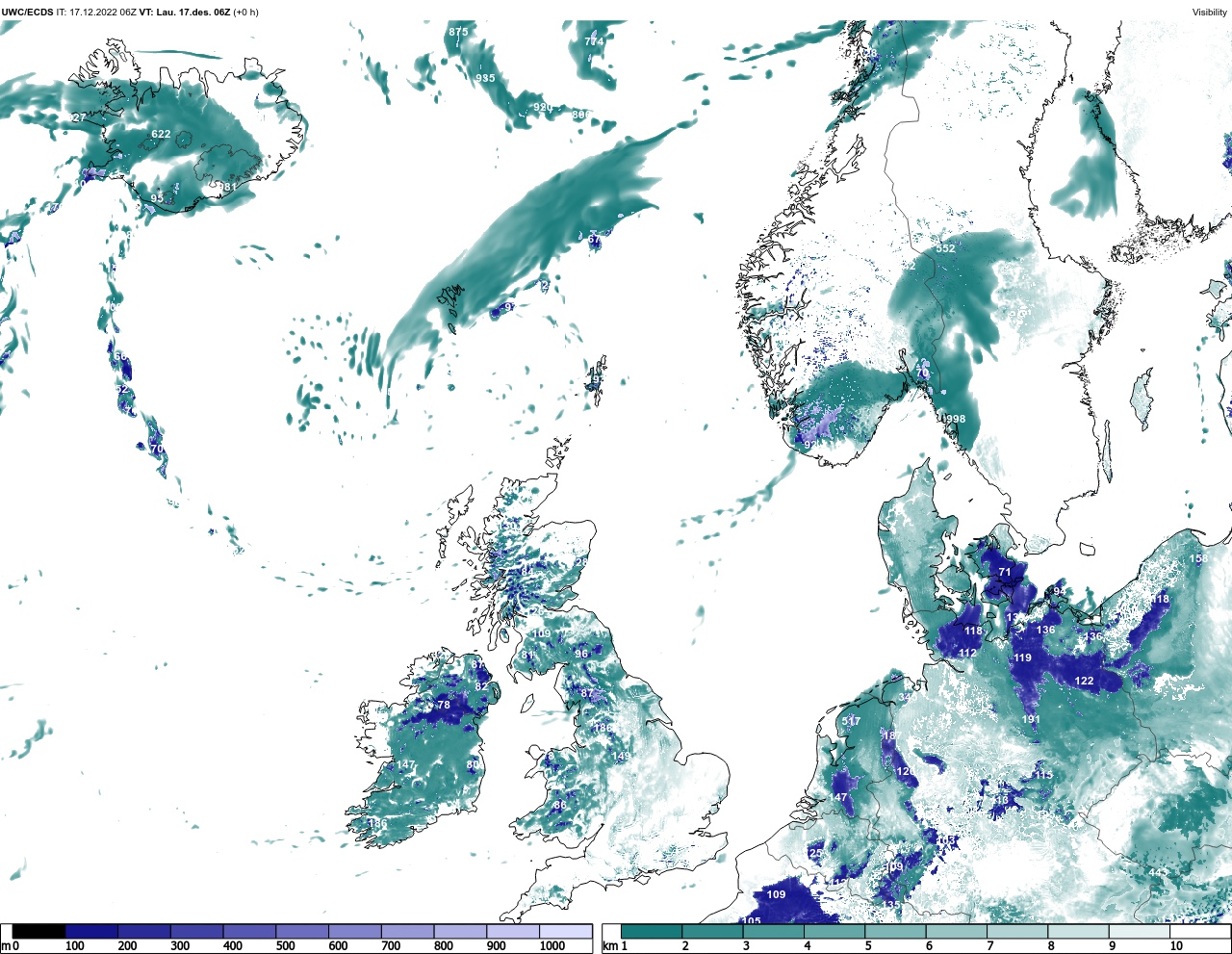Click the initial time '17.12.2022 06Z' in the header
This screenshot has height=954, width=1232.
click(103, 13)
